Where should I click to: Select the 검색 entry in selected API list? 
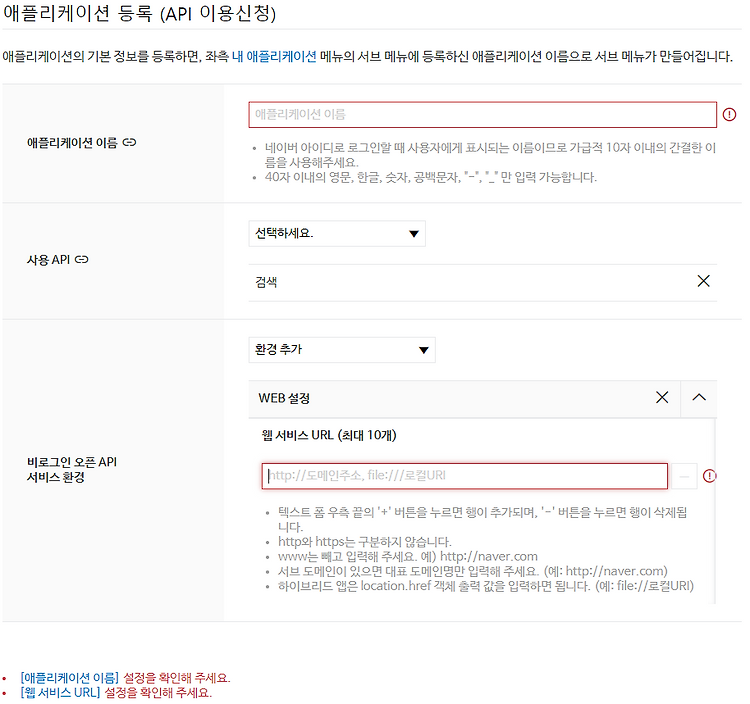tap(266, 282)
